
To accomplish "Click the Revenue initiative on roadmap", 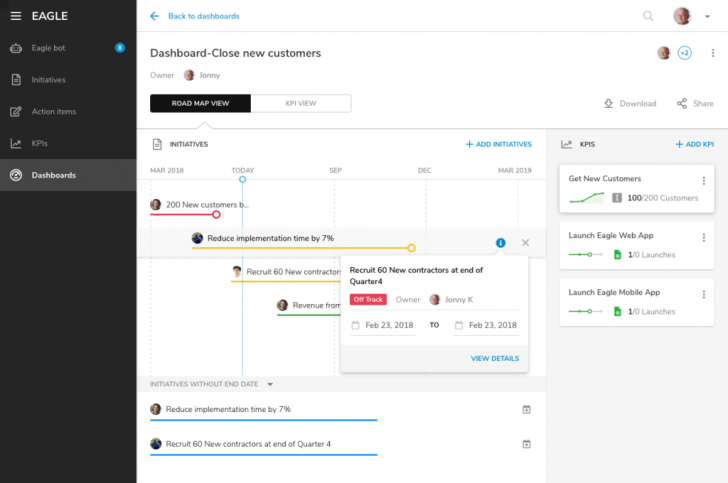I will (x=309, y=306).
